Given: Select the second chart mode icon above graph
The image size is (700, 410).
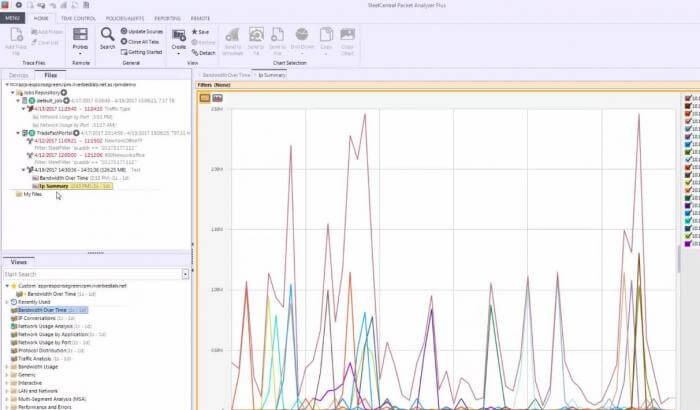Looking at the screenshot, I should (x=217, y=98).
